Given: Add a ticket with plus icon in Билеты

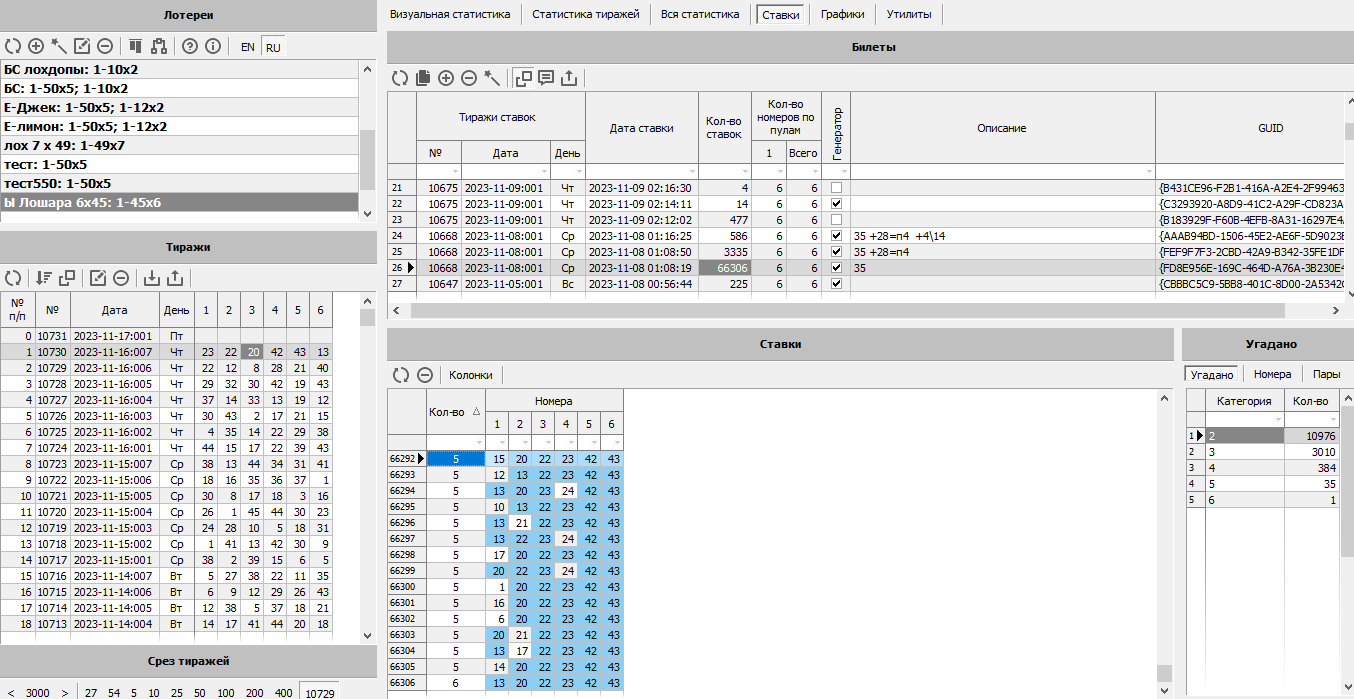Looking at the screenshot, I should (x=446, y=77).
